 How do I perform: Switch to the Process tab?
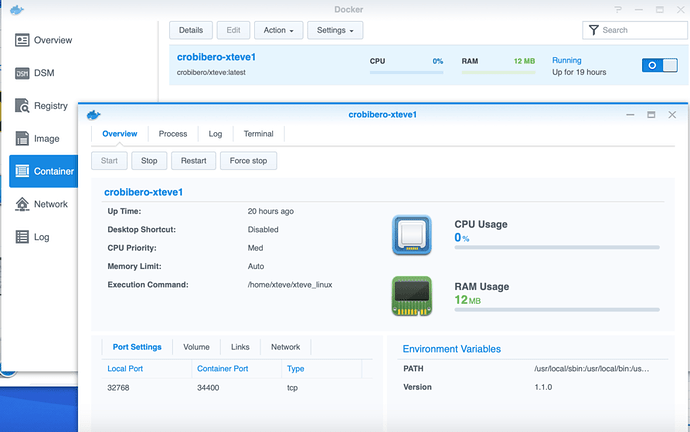[173, 134]
